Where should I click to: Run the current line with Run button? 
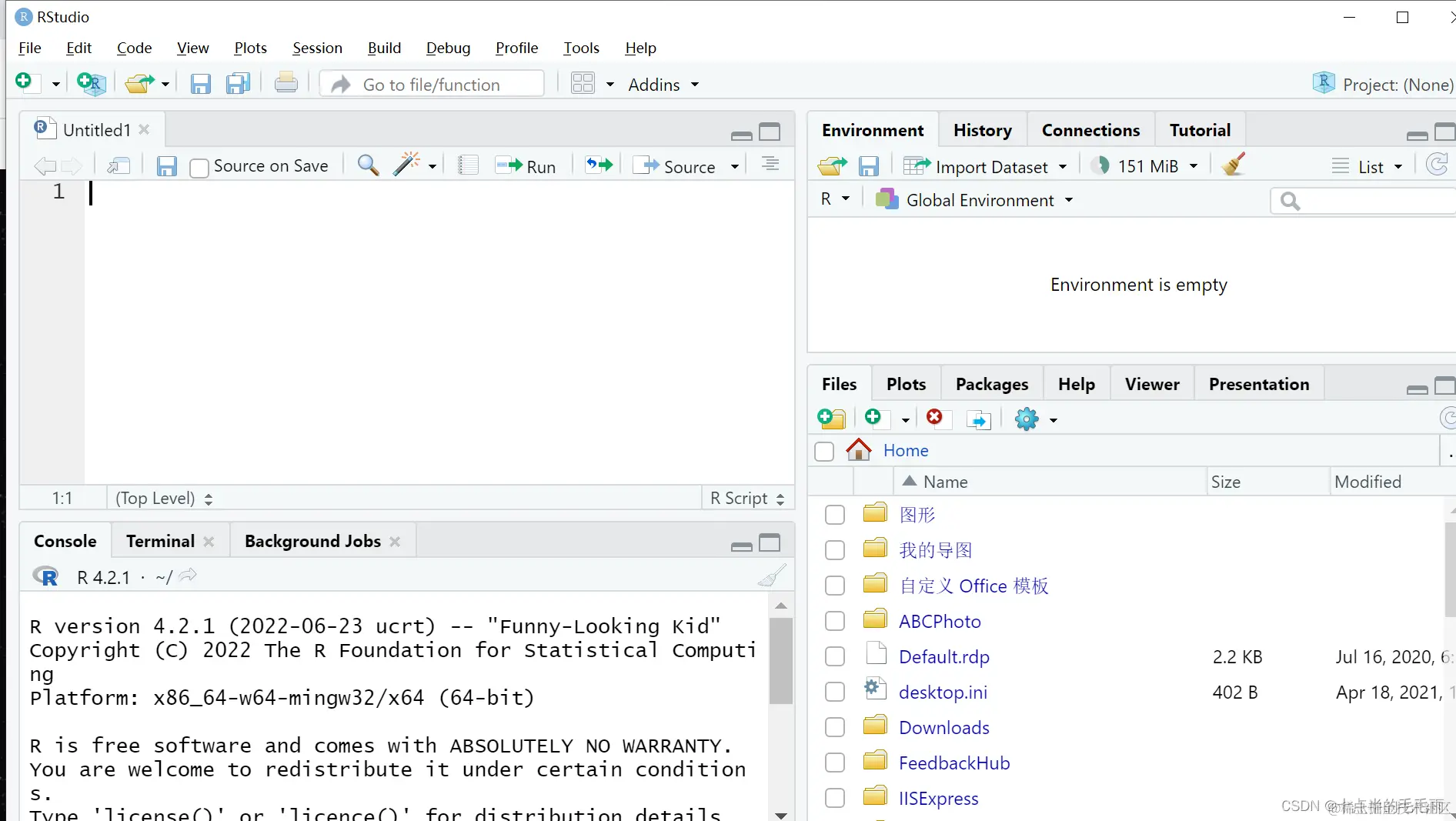click(526, 166)
